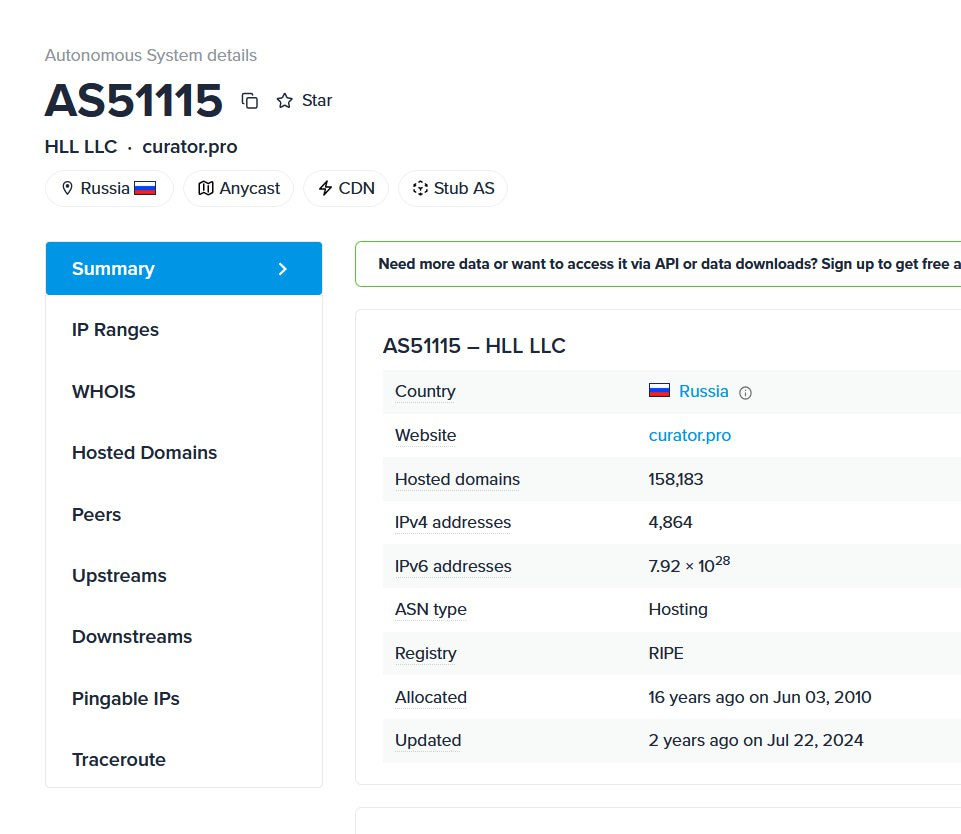Click the Stub AS tag label
Image resolution: width=961 pixels, height=834 pixels.
pos(464,188)
